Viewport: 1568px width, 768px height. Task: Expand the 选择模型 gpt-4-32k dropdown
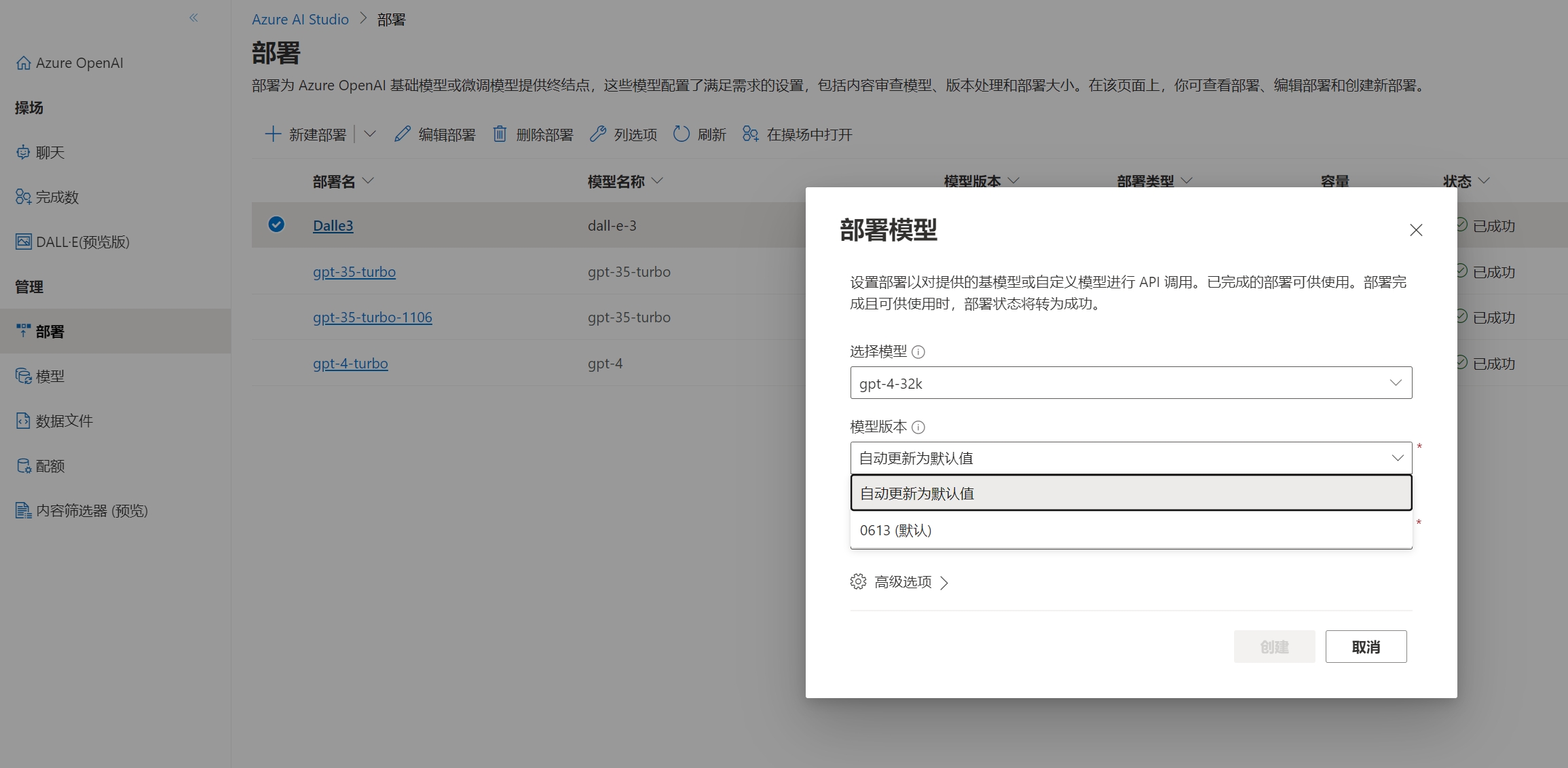point(1131,383)
